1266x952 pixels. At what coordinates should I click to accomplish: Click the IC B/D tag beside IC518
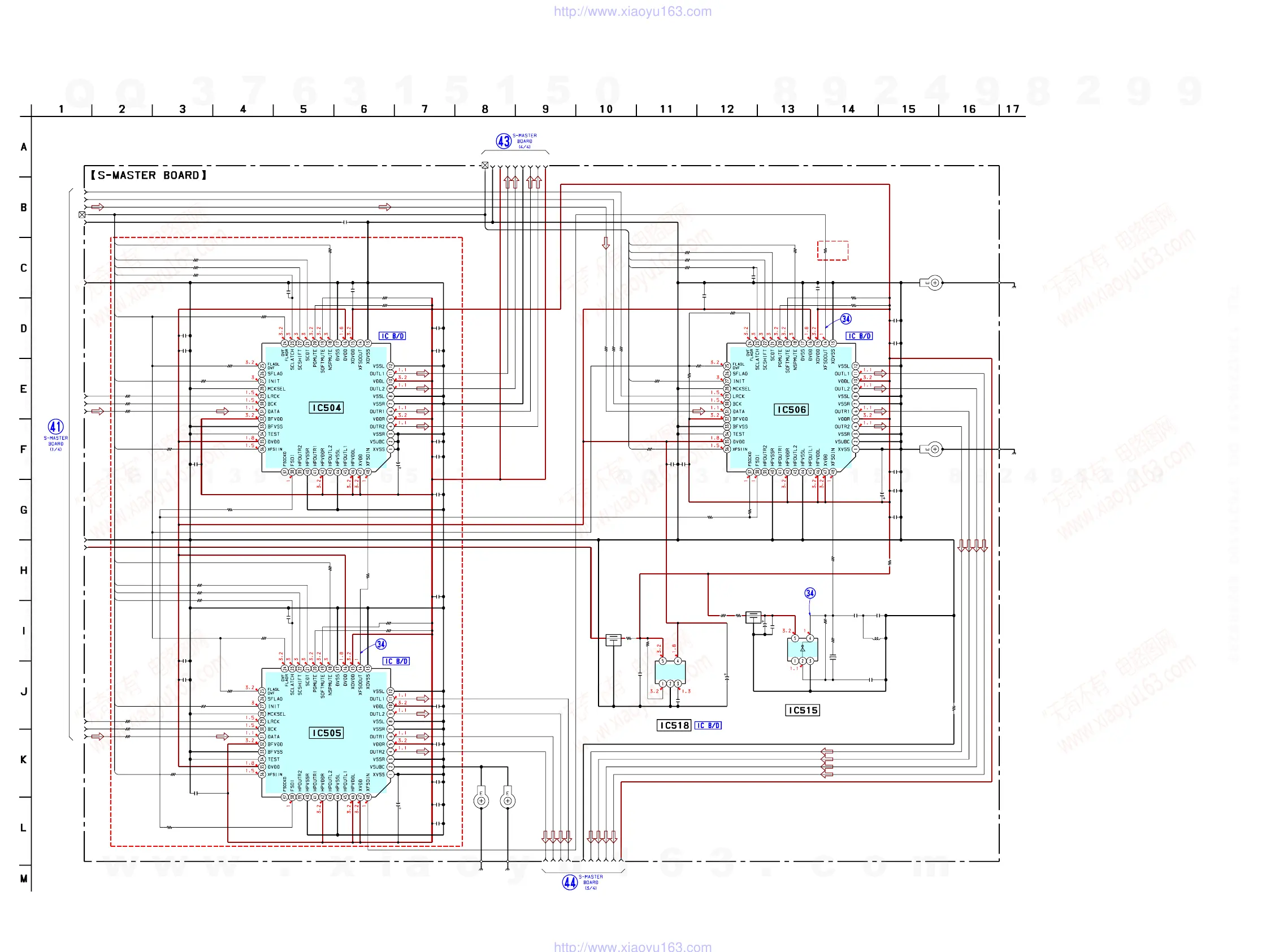(x=708, y=725)
